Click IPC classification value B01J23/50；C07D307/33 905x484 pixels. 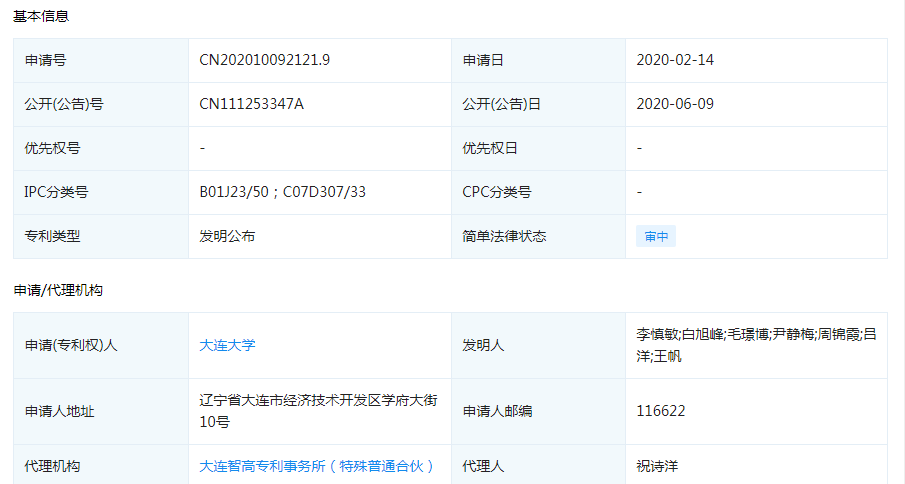(x=283, y=192)
